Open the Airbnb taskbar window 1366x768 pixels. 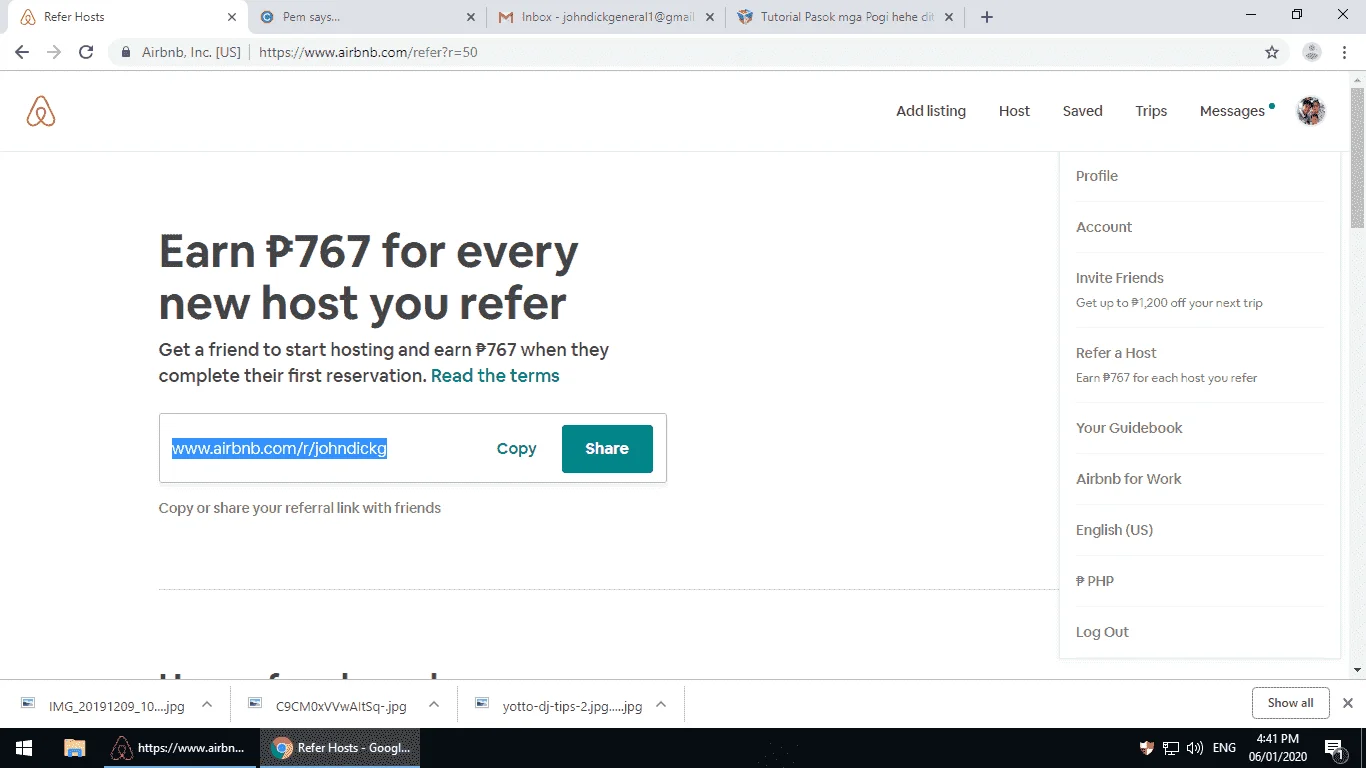[x=181, y=748]
